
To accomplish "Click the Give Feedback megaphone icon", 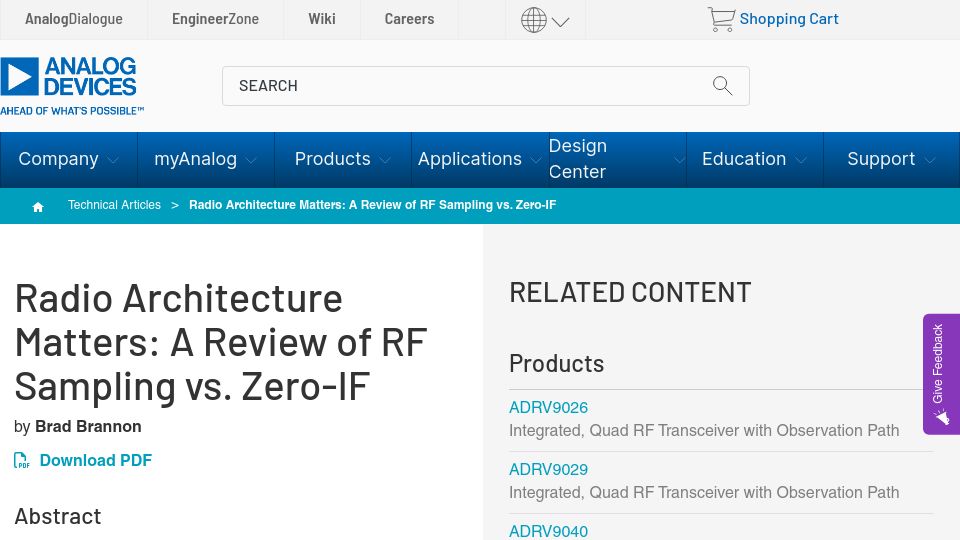I will [x=942, y=417].
